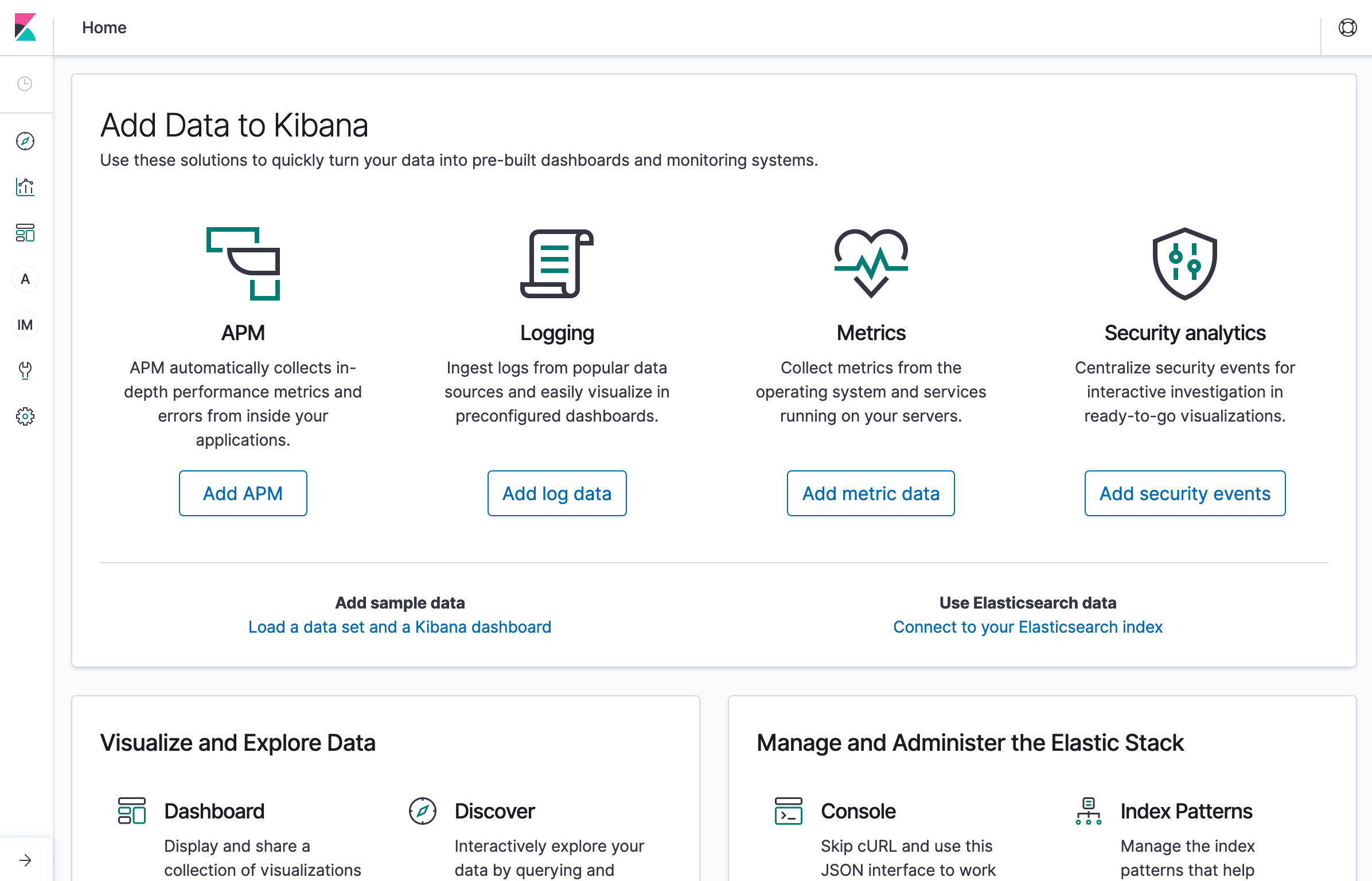Open Connect to your Elasticsearch index link
This screenshot has width=1372, height=881.
1028,627
